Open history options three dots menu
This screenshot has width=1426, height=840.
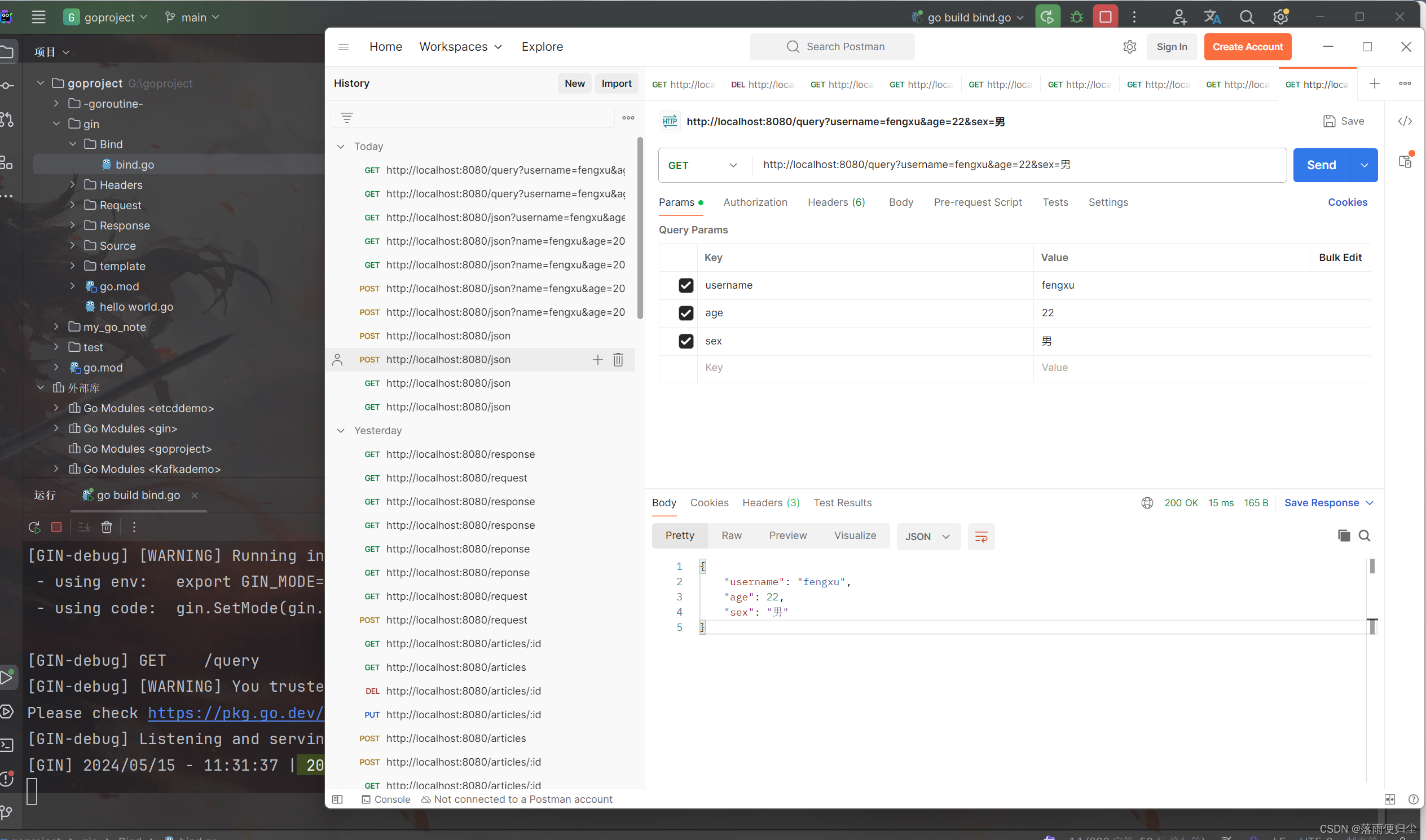coord(628,118)
